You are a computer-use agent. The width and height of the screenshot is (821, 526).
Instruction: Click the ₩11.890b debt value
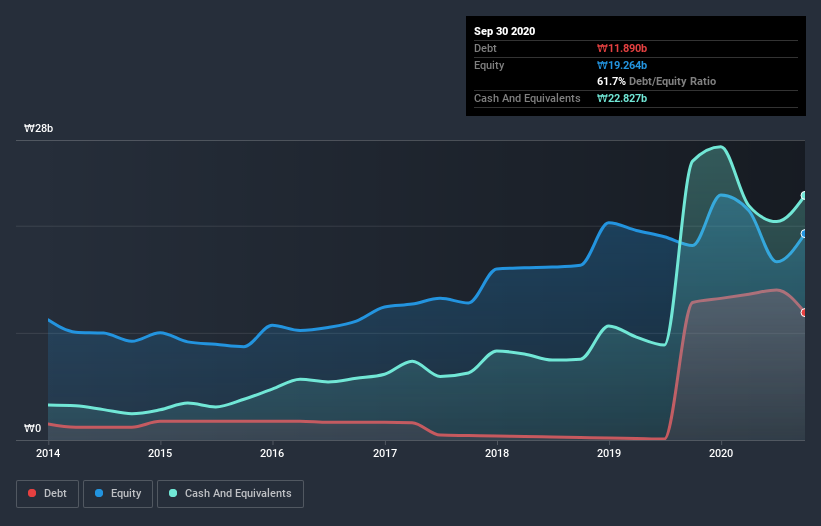click(622, 49)
